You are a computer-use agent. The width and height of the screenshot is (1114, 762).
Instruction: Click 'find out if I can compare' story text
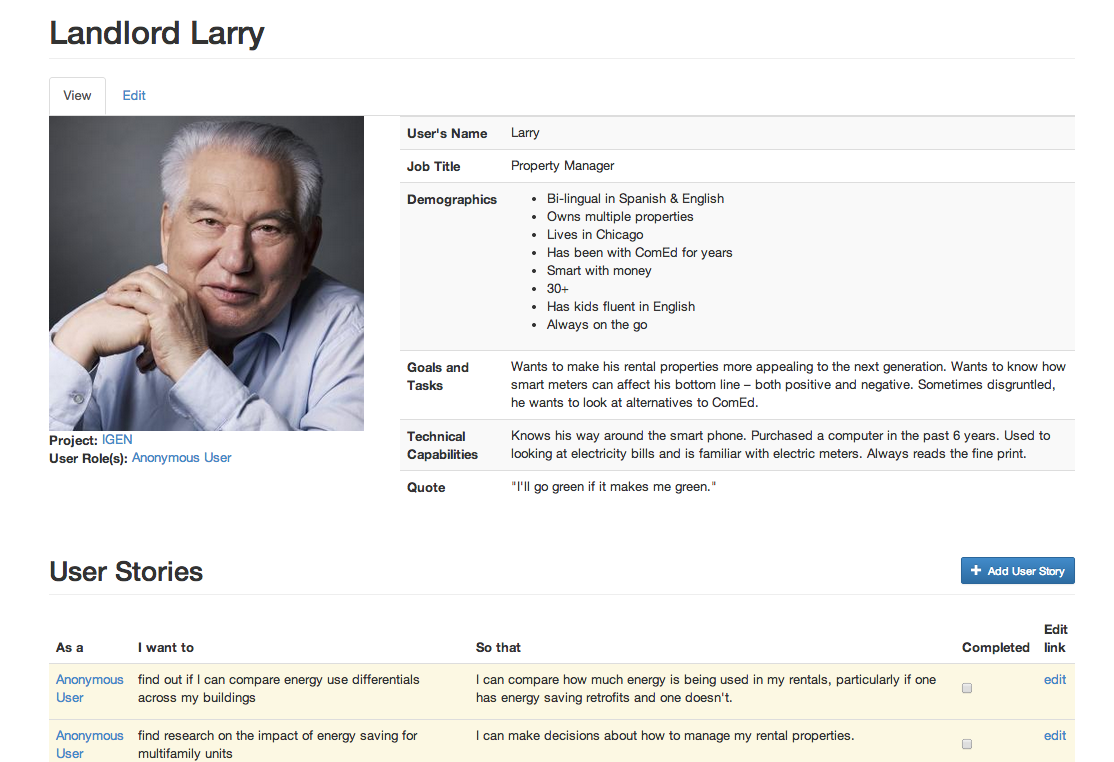[x=278, y=689]
